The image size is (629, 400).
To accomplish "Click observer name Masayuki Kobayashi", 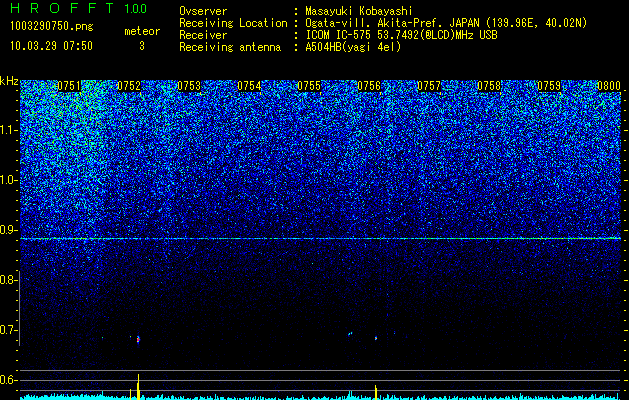I will [359, 11].
